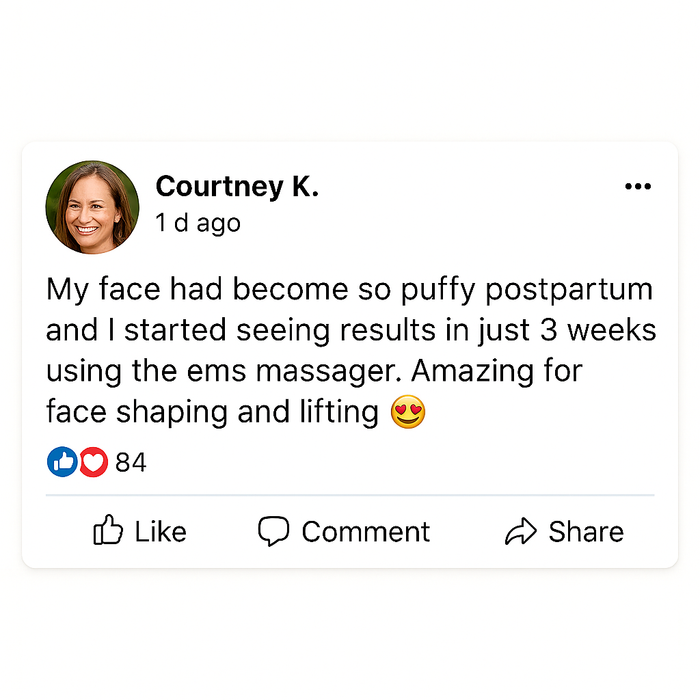View who reacted via the 84 count
700x700 pixels.
pos(130,462)
